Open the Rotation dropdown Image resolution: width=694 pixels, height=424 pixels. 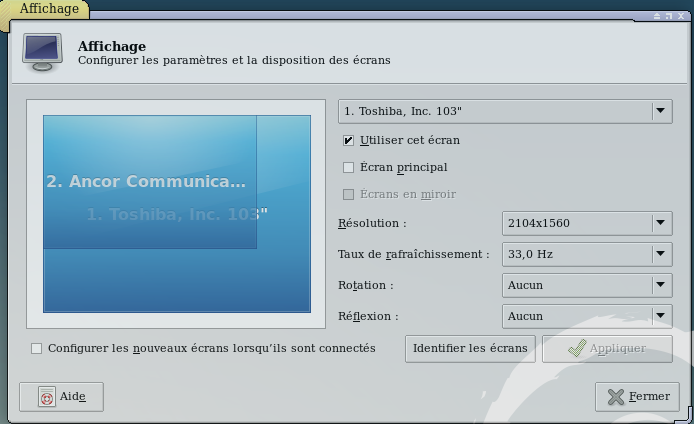point(587,285)
